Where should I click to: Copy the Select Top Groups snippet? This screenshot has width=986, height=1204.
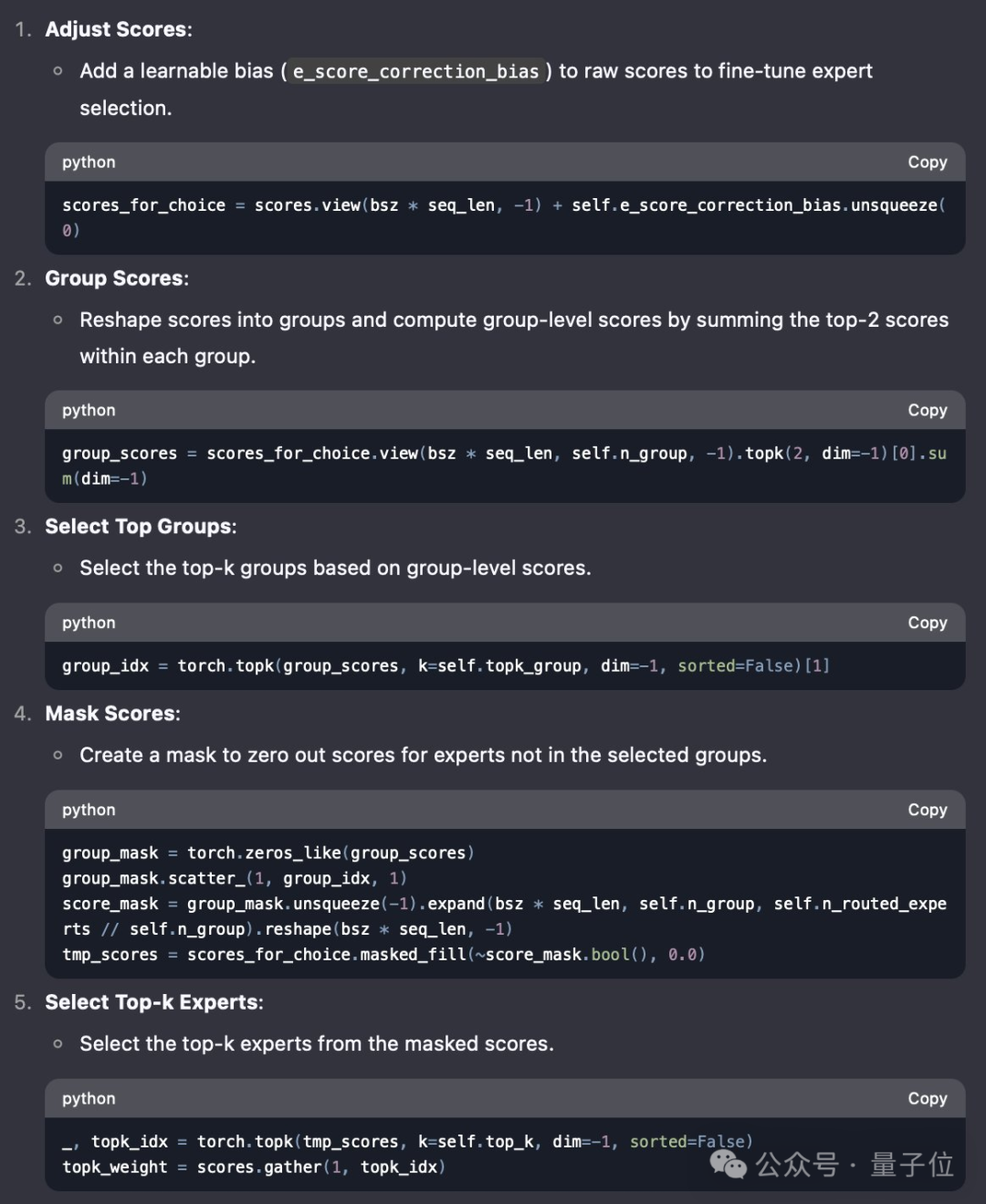click(x=927, y=623)
